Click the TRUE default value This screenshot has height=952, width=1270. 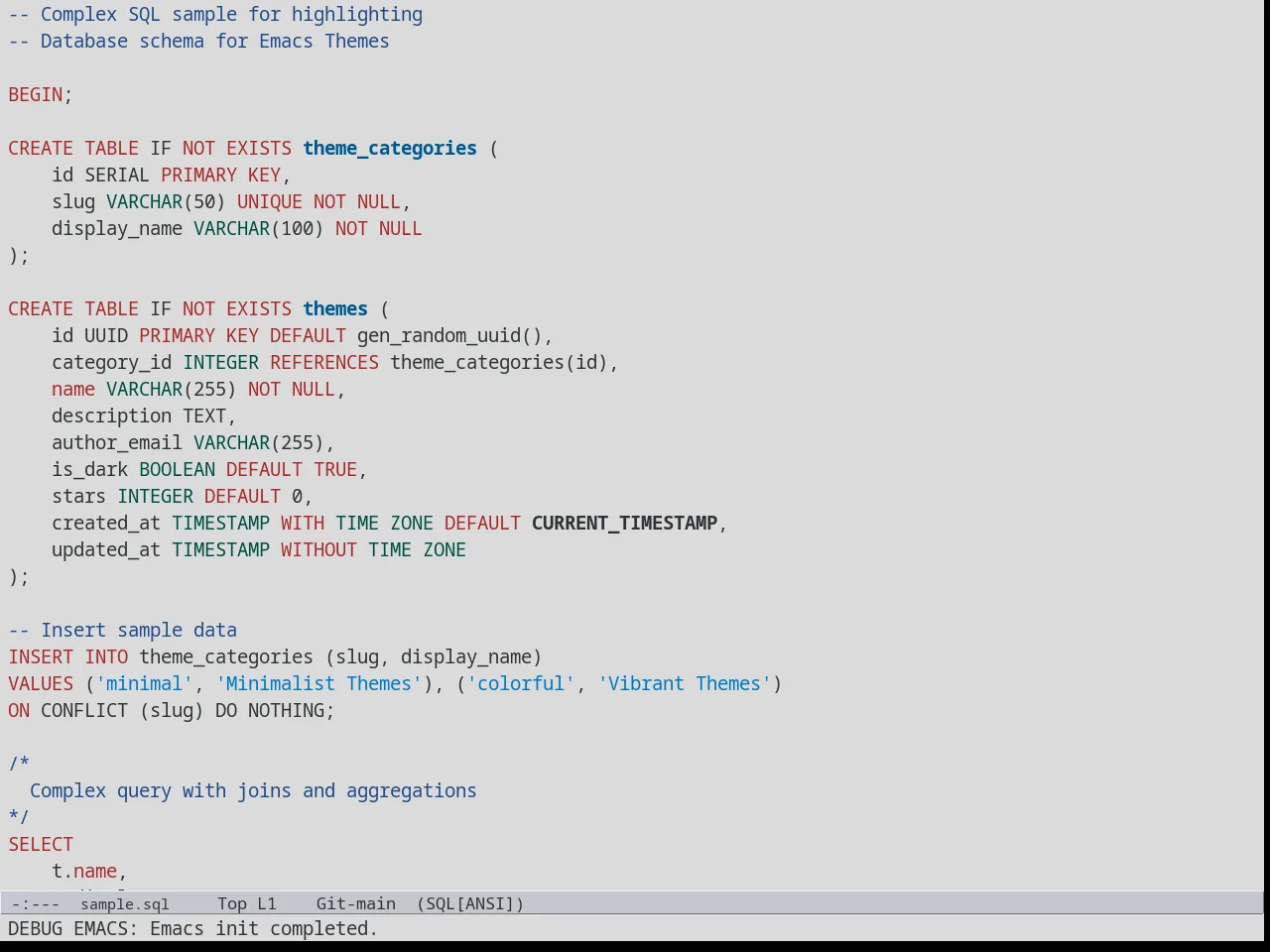click(335, 470)
